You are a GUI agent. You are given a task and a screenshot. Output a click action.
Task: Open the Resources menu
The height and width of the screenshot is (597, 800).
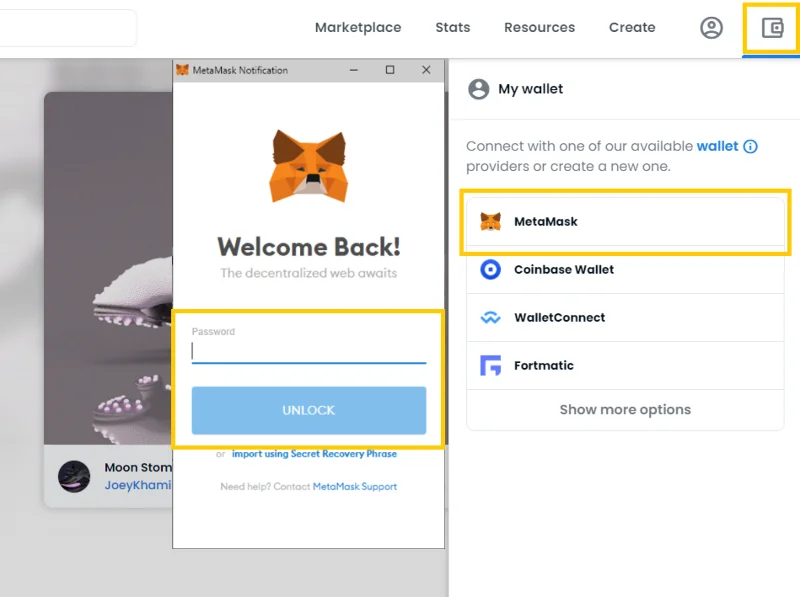[x=539, y=28]
